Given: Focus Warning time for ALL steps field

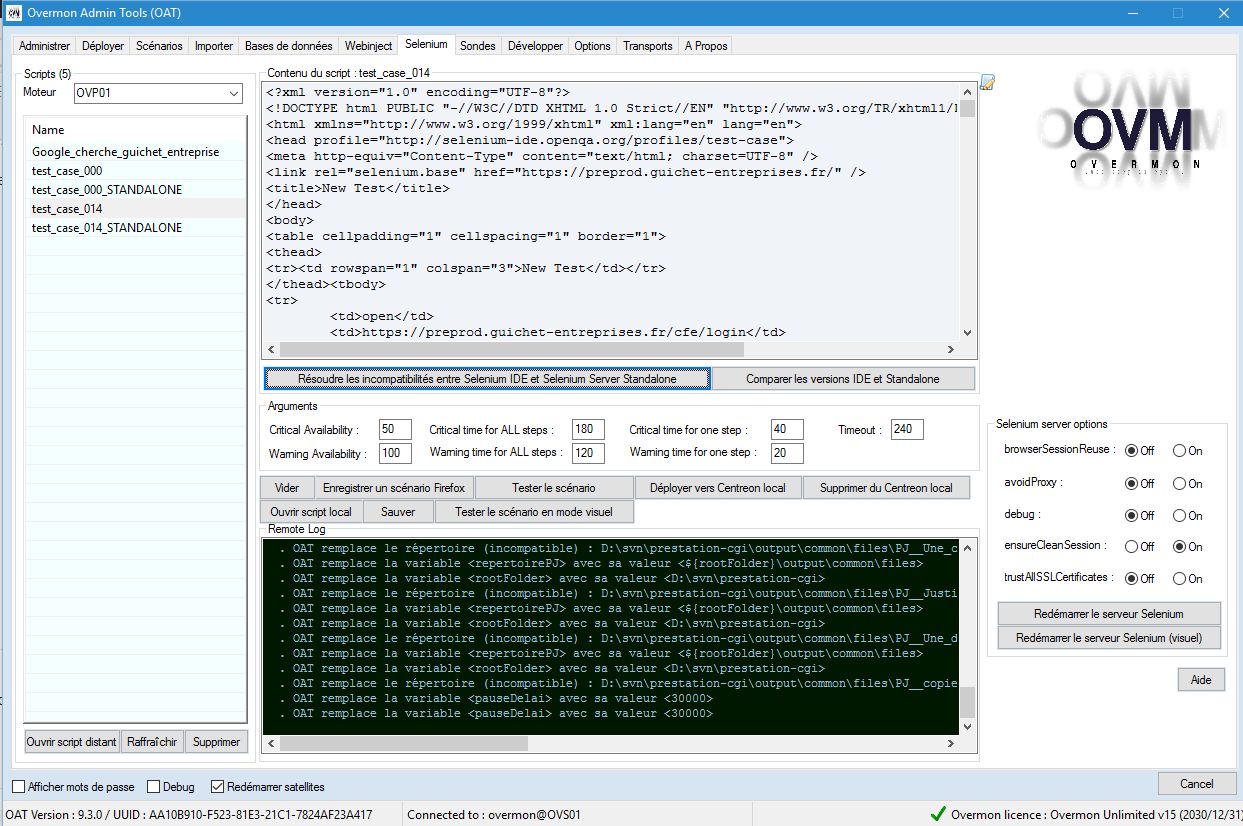Looking at the screenshot, I should coord(588,453).
